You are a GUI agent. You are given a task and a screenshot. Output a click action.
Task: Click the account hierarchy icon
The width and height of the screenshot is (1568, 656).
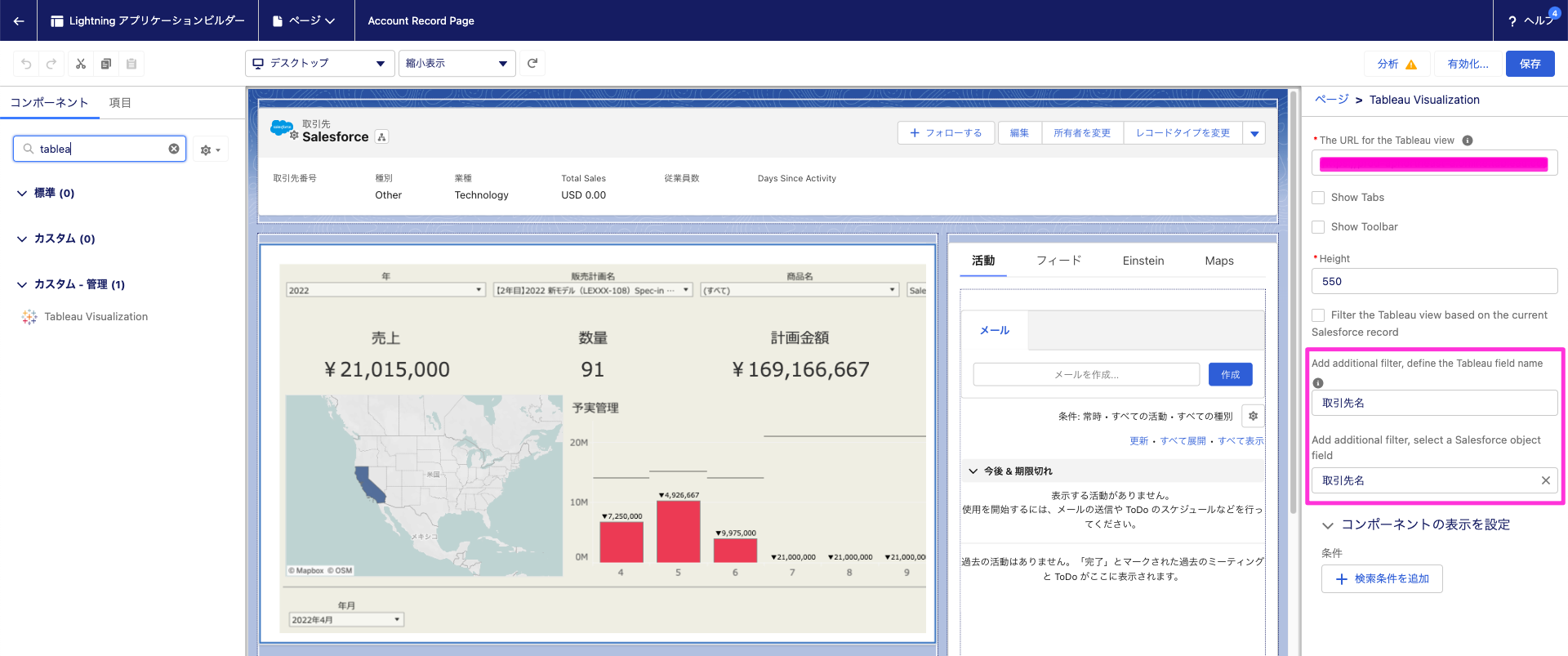point(381,137)
